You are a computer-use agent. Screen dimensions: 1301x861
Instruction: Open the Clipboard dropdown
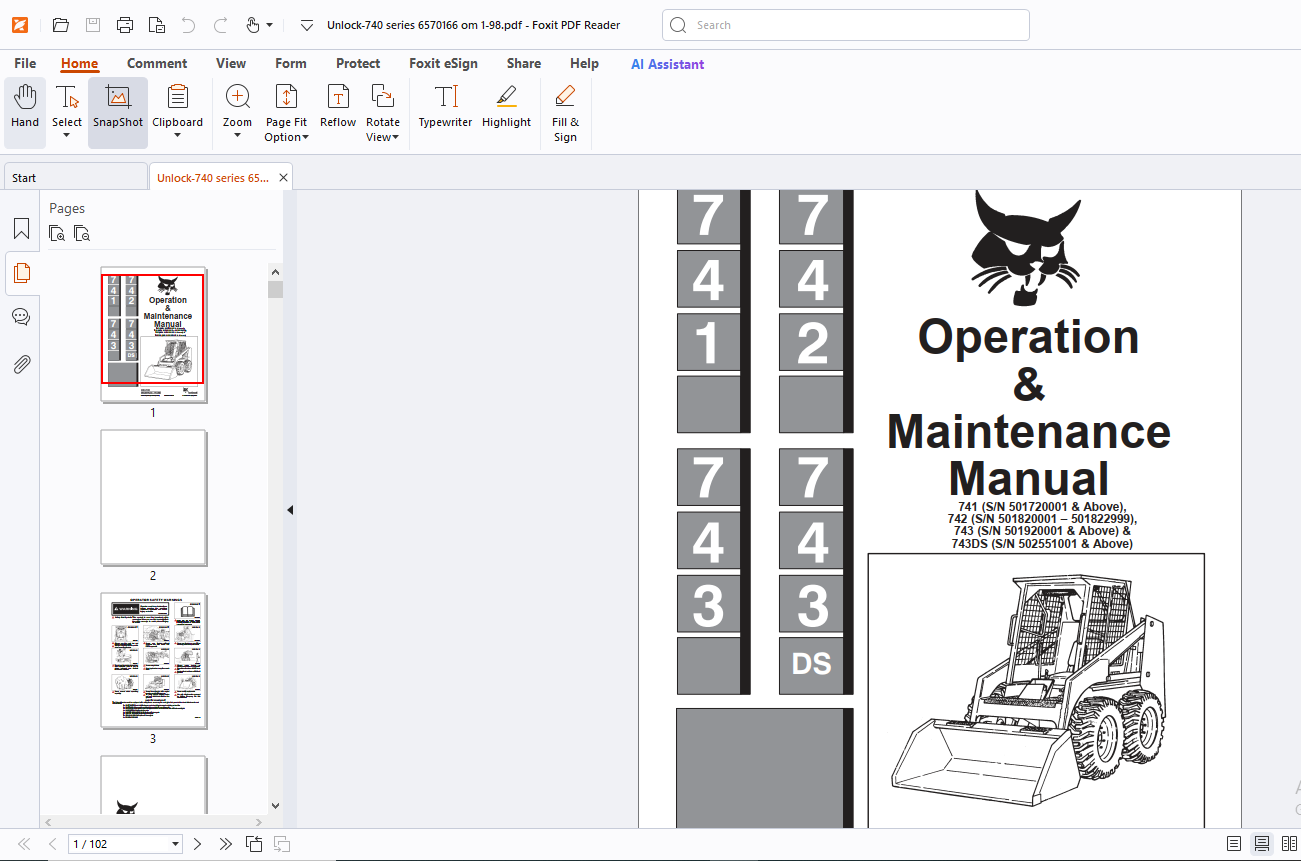178,136
